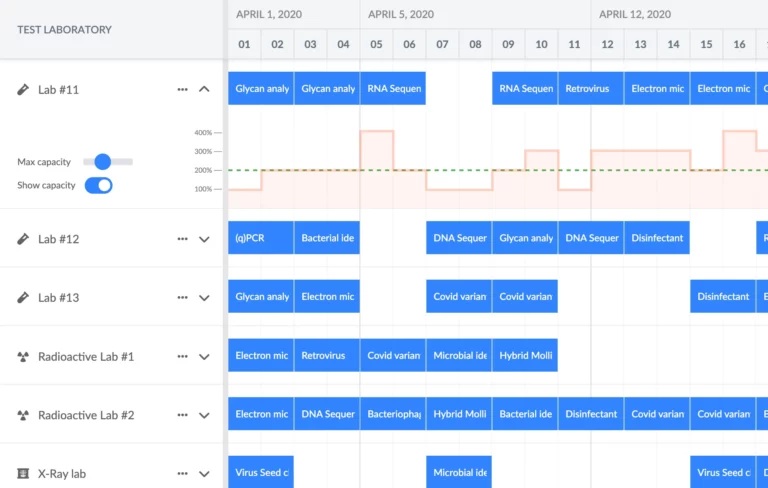This screenshot has height=488, width=768.
Task: Click the Max capacity slider handle
Action: click(102, 161)
